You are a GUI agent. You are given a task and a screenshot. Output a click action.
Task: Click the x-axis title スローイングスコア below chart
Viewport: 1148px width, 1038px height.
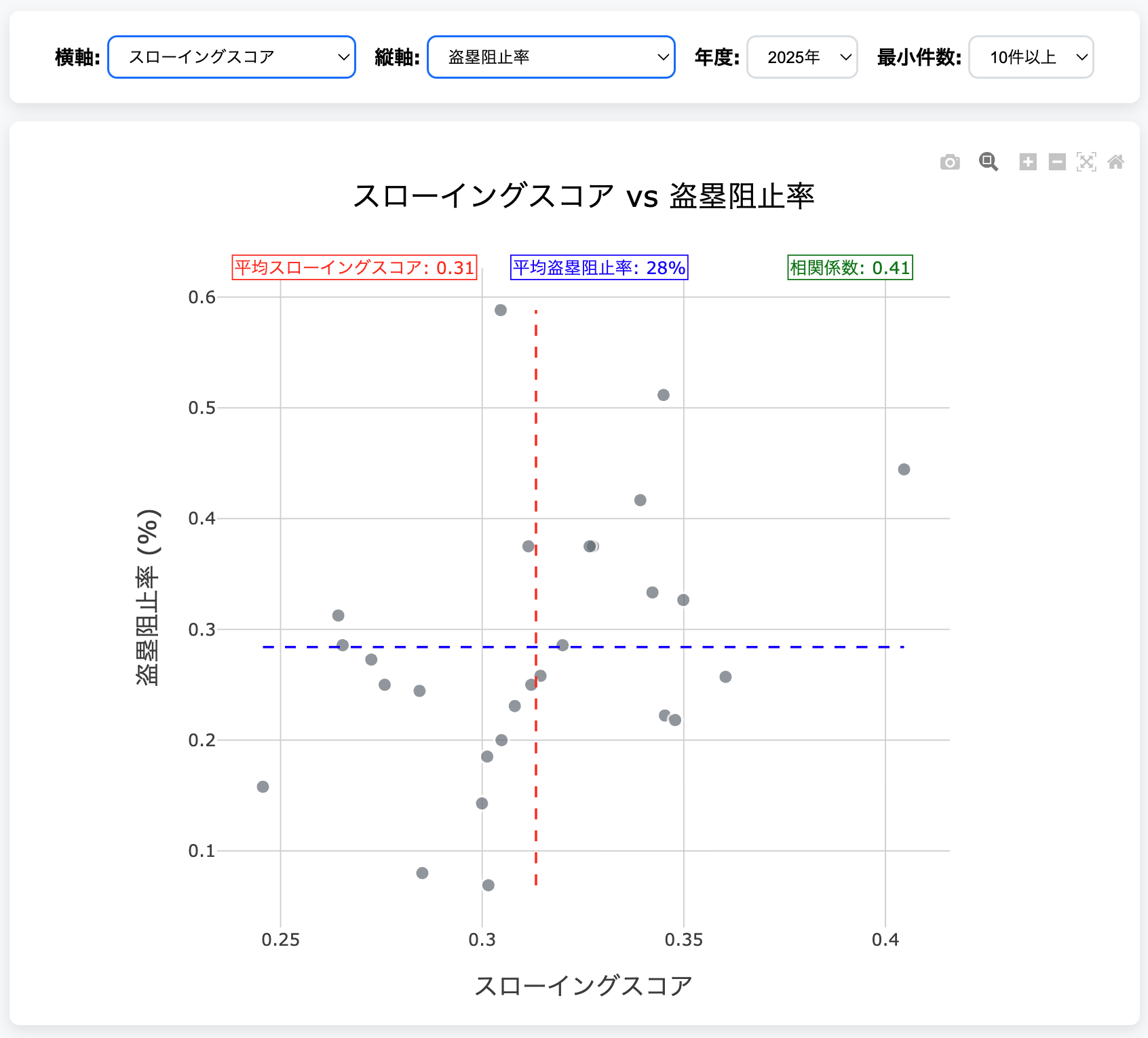click(583, 985)
